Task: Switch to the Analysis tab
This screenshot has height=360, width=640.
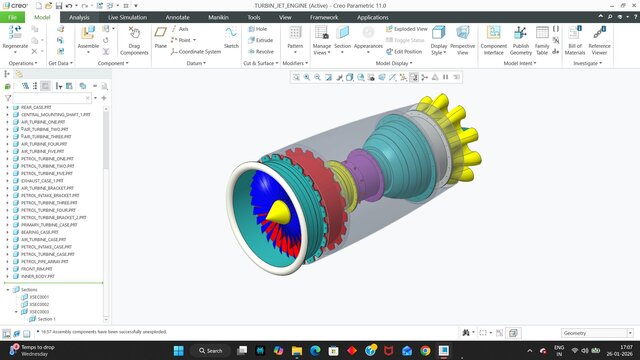Action: (79, 17)
